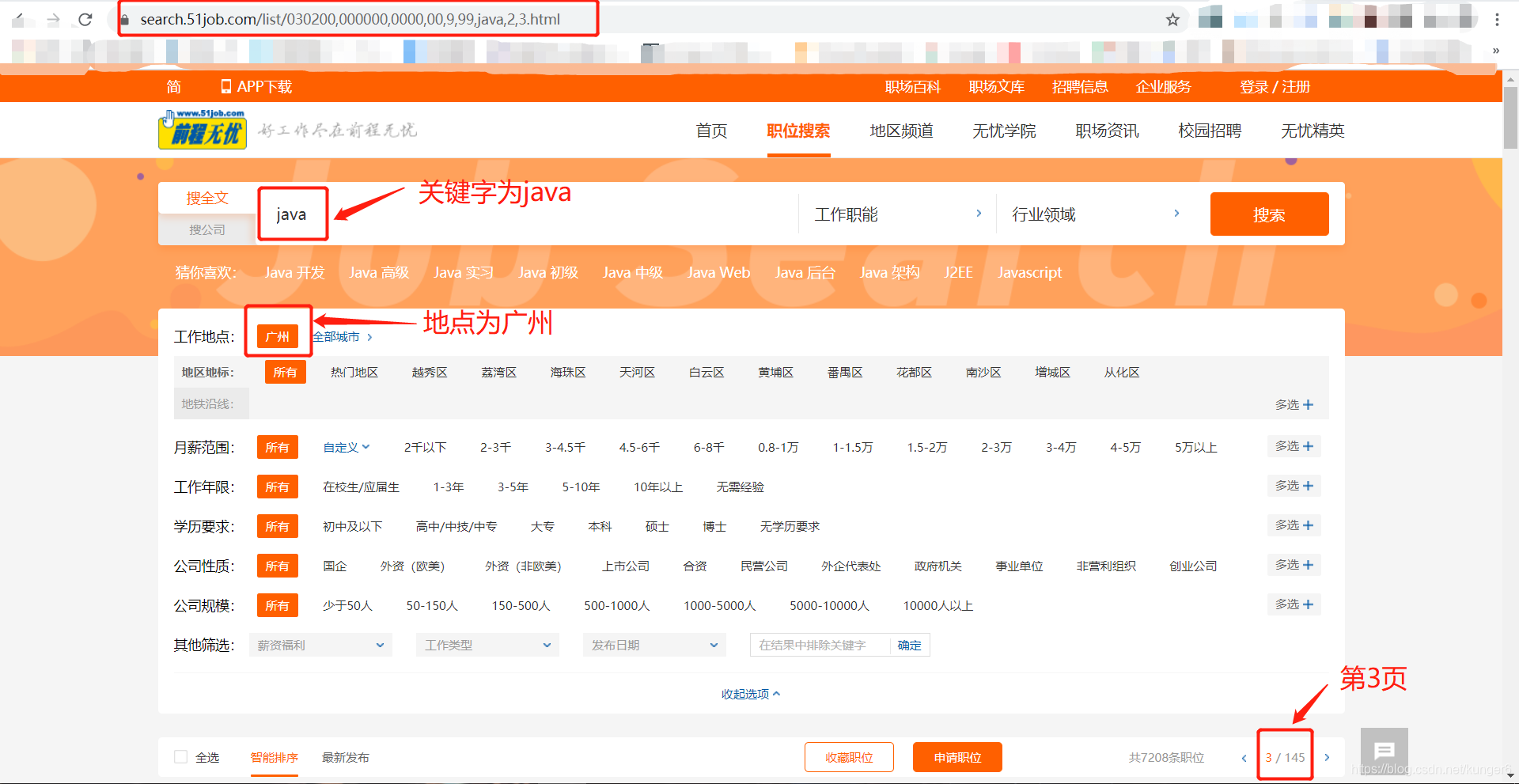The image size is (1519, 784).
Task: Focus the 在结果中排除关键字 field
Action: click(820, 645)
